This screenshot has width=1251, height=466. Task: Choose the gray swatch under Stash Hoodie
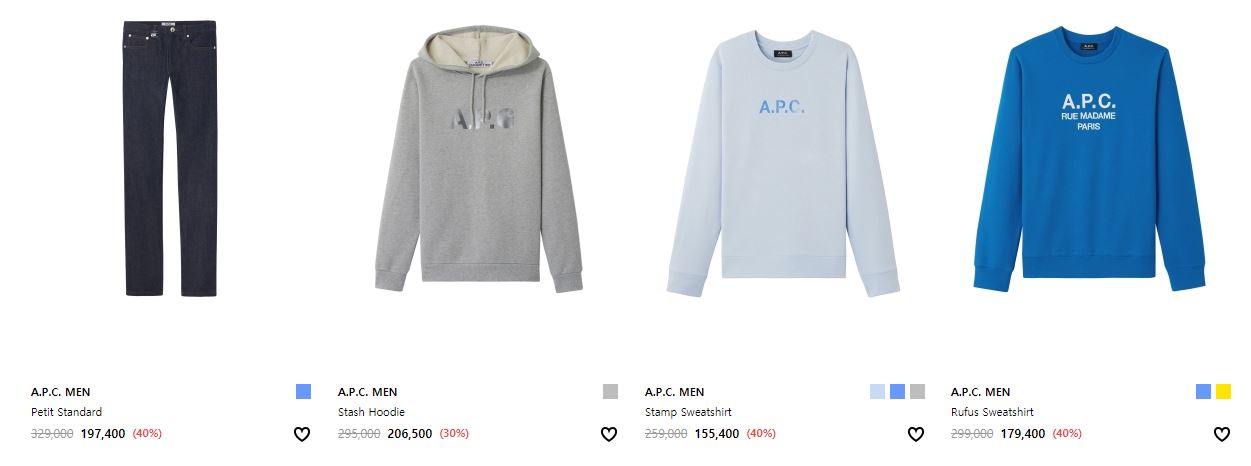611,392
